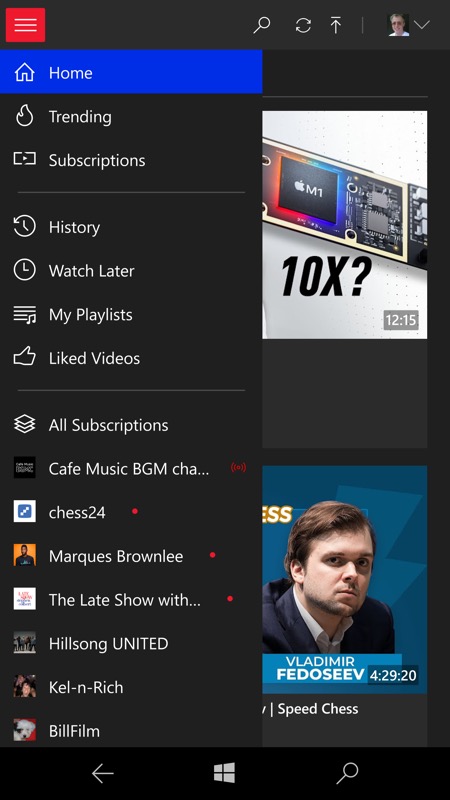The image size is (450, 800).
Task: Click the Home house icon
Action: 24,72
